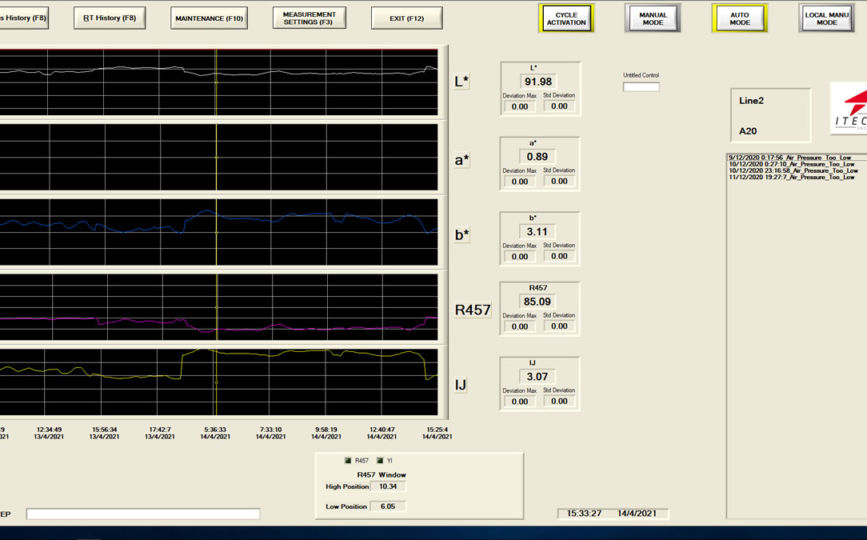Click the clock time 15:33:27
Screen dimensions: 867x540
click(584, 513)
